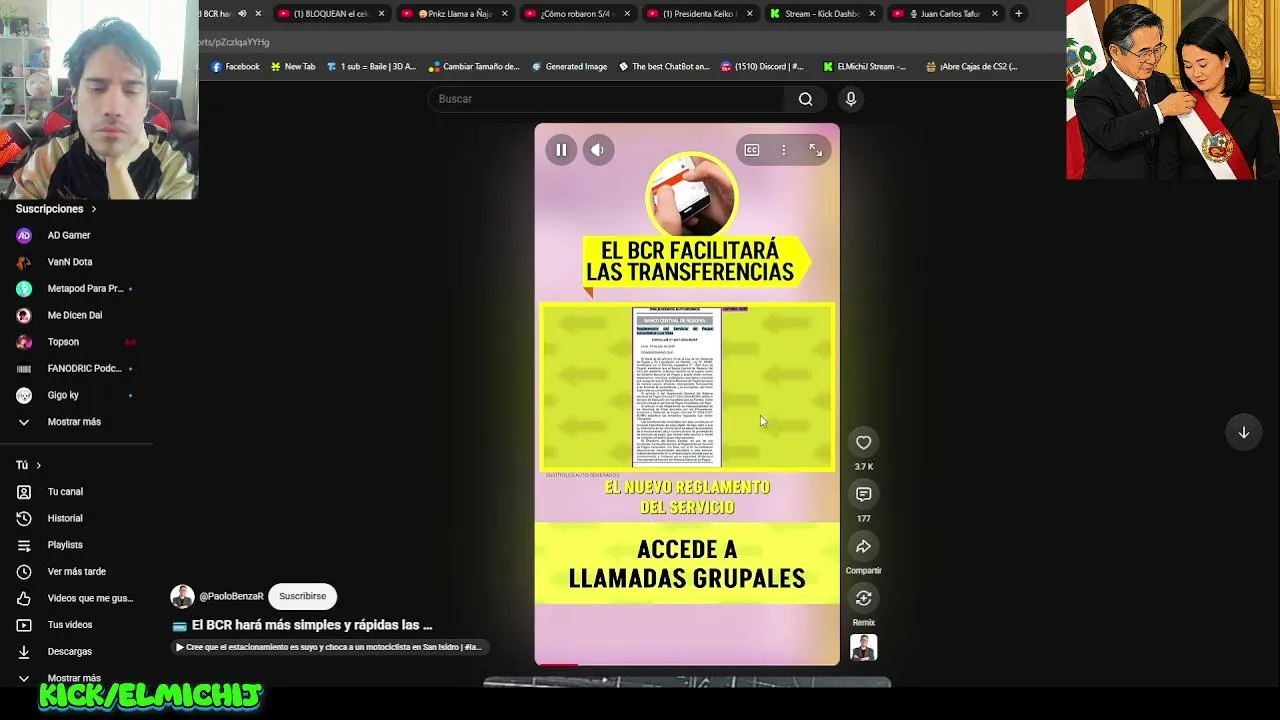1280x720 pixels.
Task: Open the FANODRIC Podc... subscription
Action: [x=76, y=368]
